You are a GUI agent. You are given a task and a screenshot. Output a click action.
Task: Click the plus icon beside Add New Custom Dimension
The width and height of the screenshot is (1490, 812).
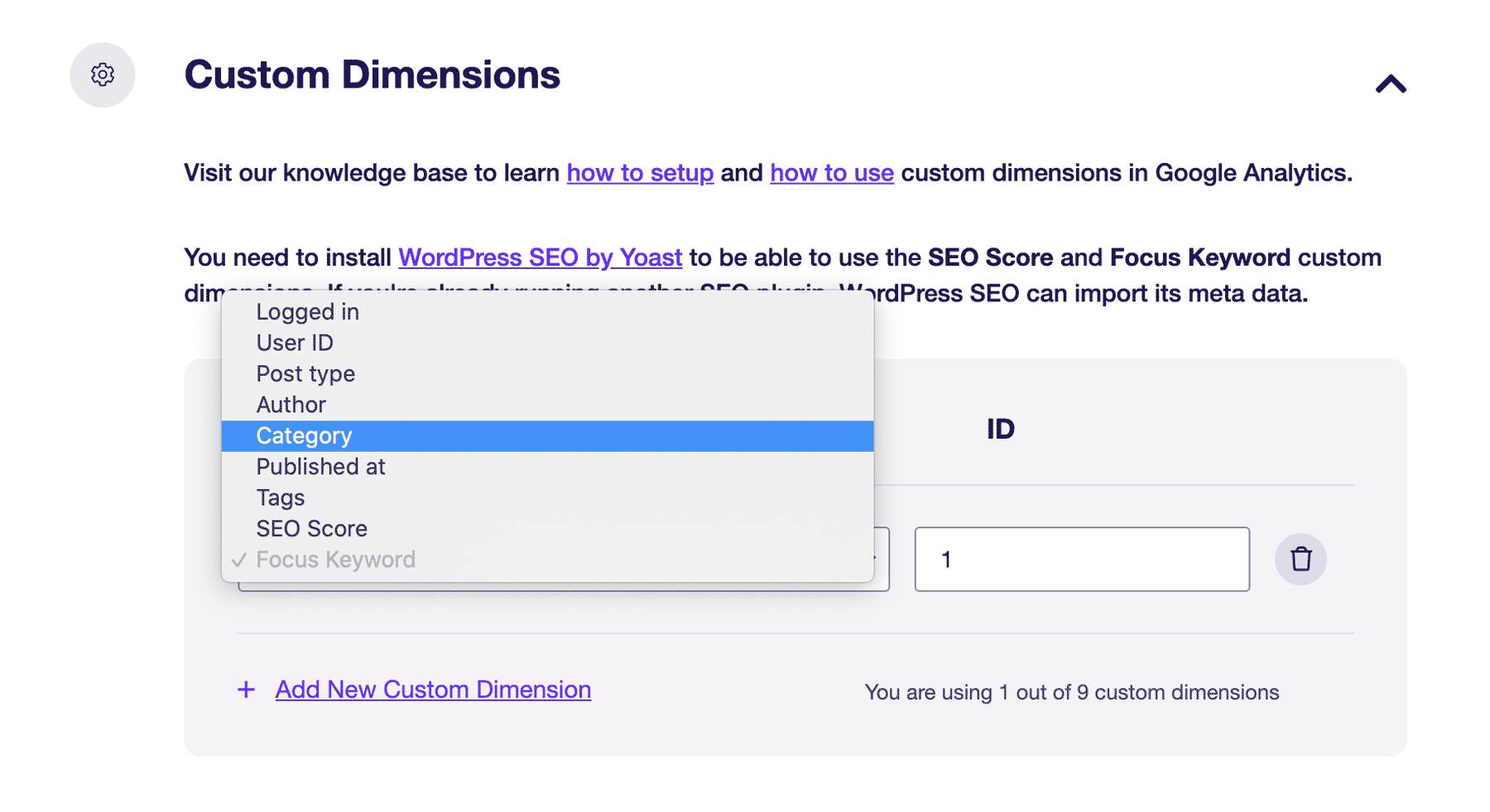(x=245, y=689)
